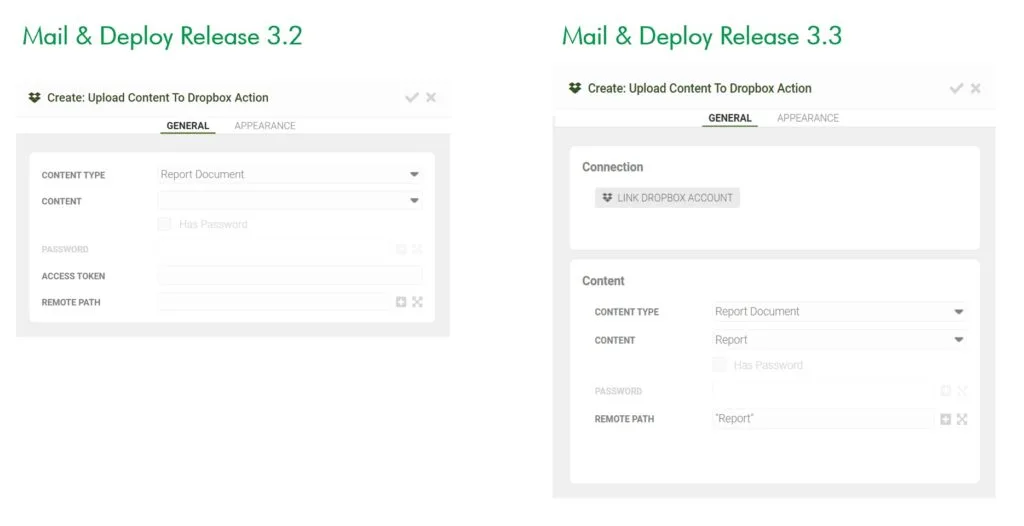Switch to Appearance tab in Release 3.3
Image resolution: width=1024 pixels, height=526 pixels.
pyautogui.click(x=808, y=118)
